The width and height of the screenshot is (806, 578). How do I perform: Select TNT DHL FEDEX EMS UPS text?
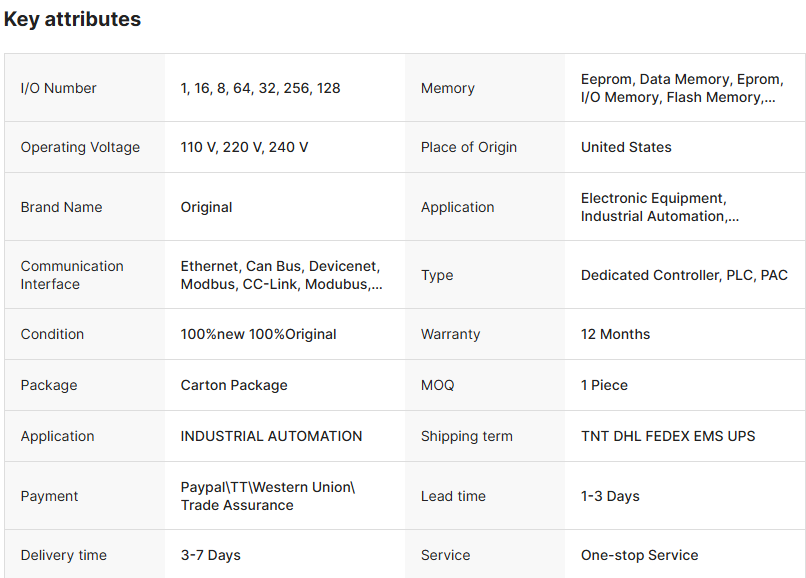pyautogui.click(x=668, y=436)
